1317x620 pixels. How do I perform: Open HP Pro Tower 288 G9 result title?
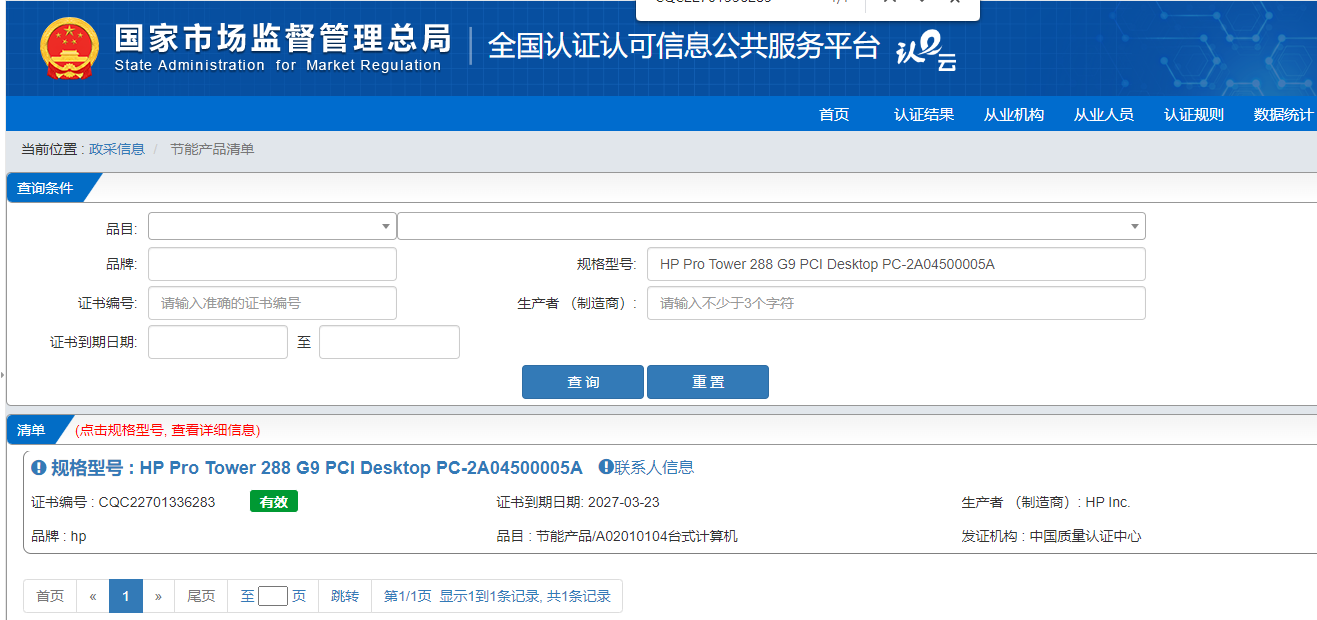(x=361, y=468)
